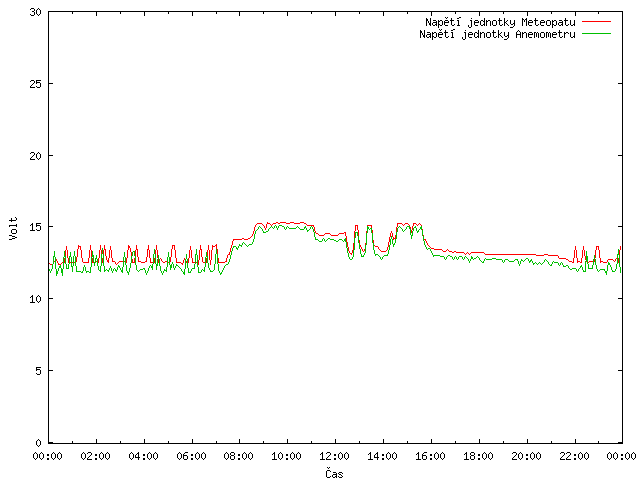The height and width of the screenshot is (480, 640).
Task: Click the green legend line sample
Action: [x=596, y=33]
